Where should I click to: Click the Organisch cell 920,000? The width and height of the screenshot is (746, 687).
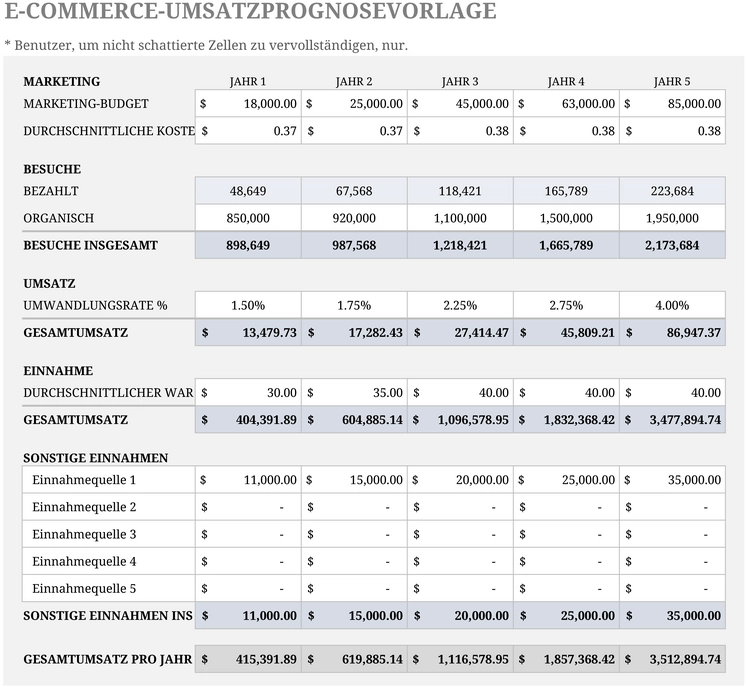(x=354, y=218)
